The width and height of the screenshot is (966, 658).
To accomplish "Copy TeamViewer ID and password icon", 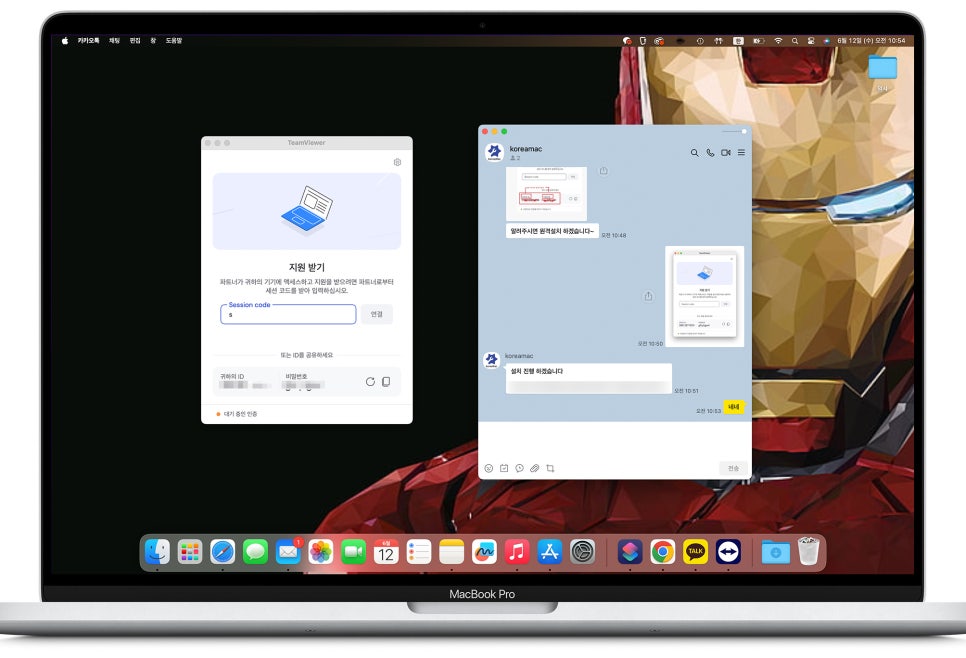I will (386, 381).
